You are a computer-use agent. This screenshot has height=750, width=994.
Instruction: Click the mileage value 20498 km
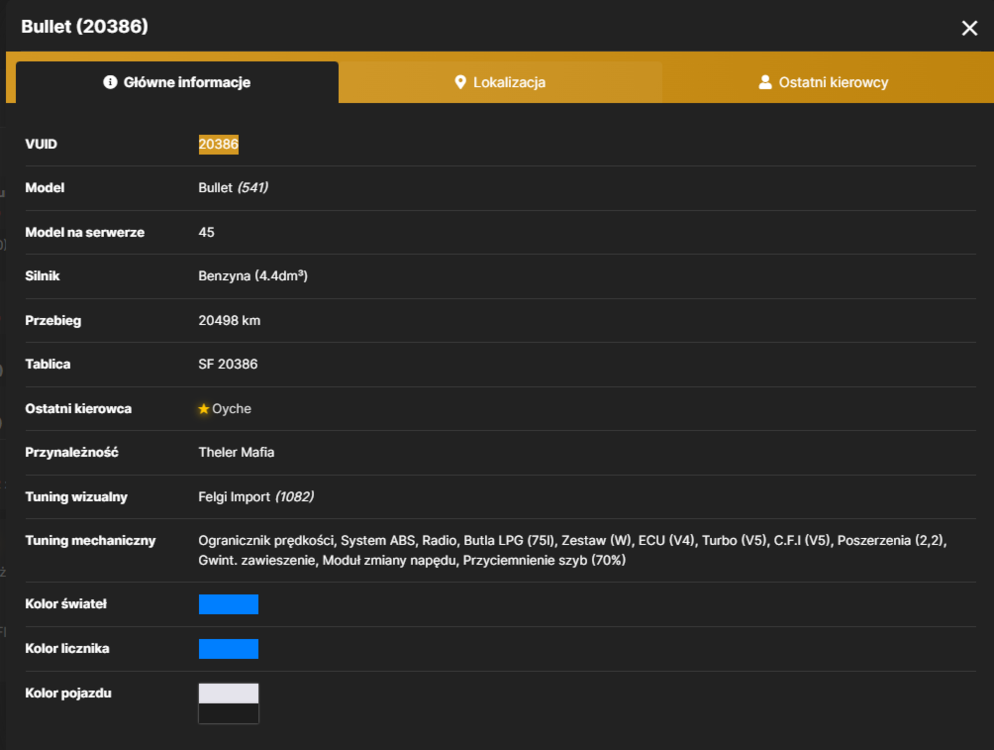click(229, 321)
